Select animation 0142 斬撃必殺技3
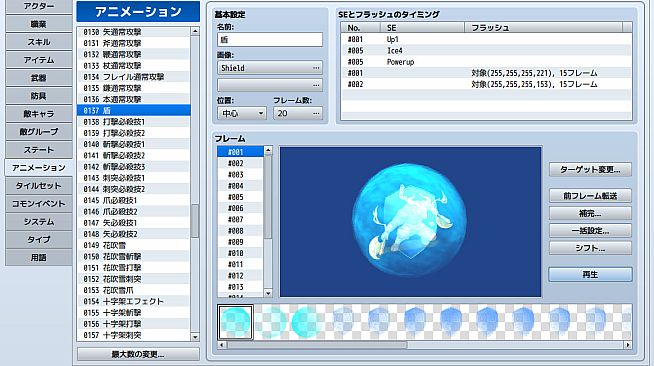The image size is (654, 366). (x=133, y=167)
